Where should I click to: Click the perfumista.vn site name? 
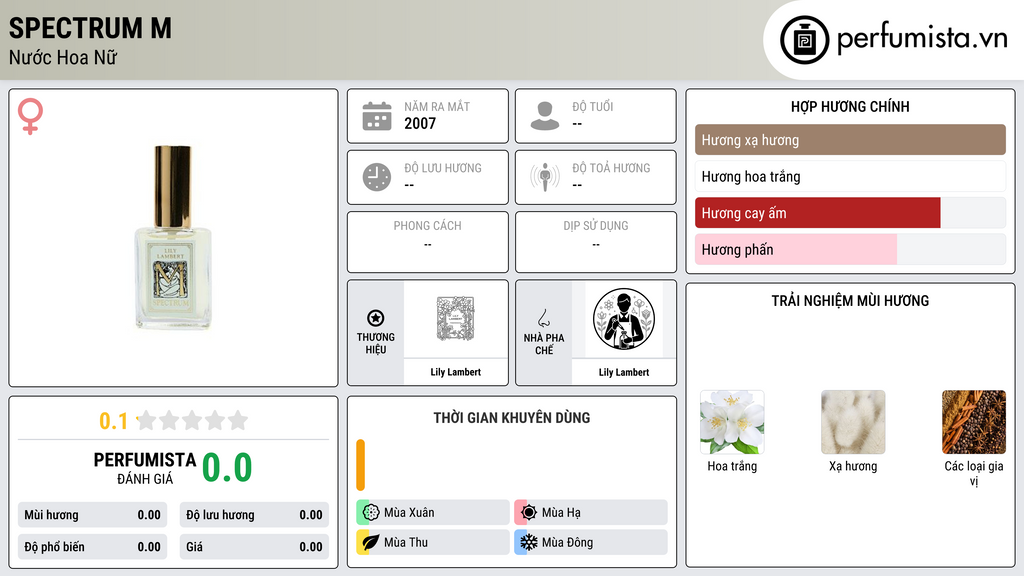[x=922, y=38]
